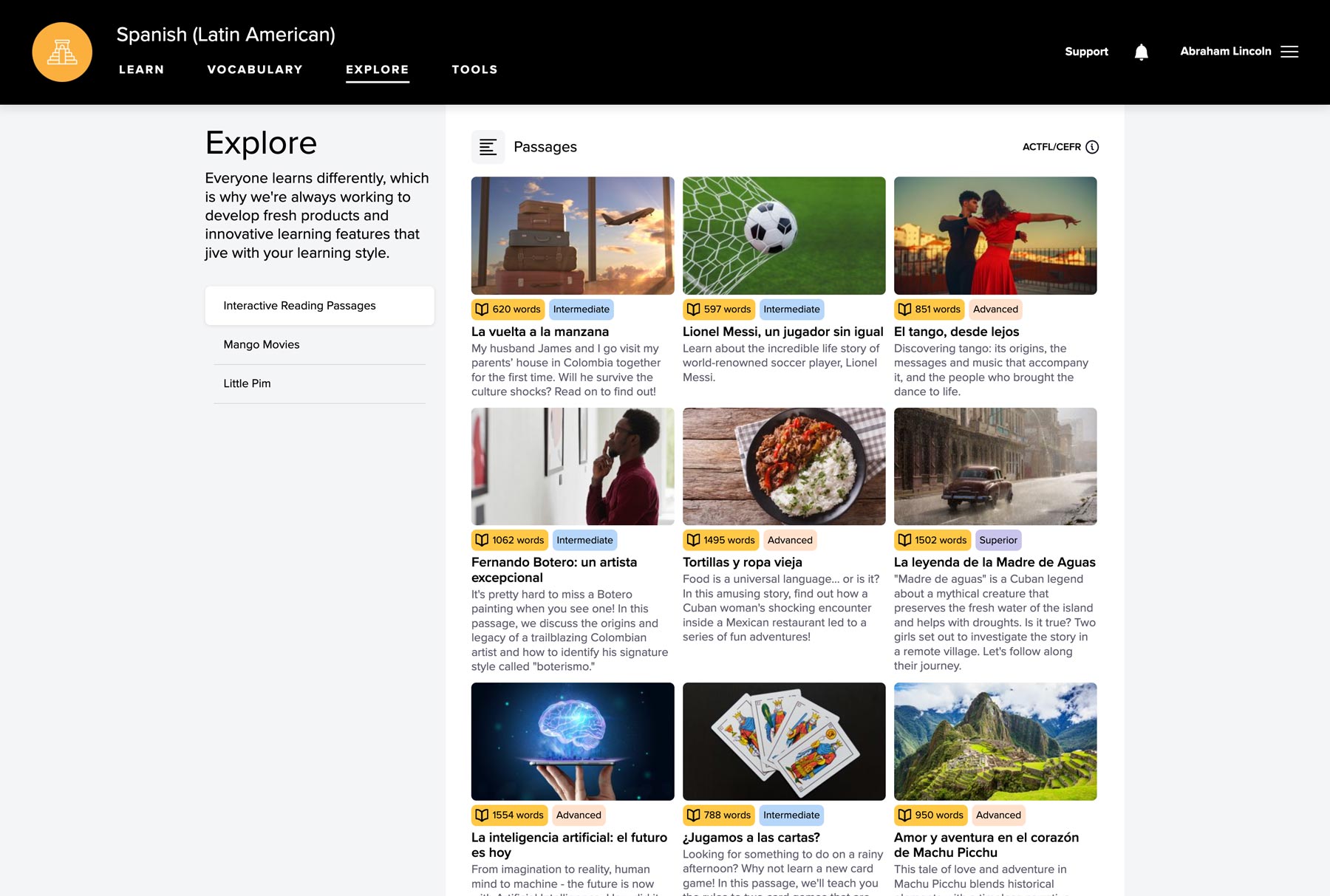
Task: Click the book icon on 788 words badge
Action: coord(693,815)
